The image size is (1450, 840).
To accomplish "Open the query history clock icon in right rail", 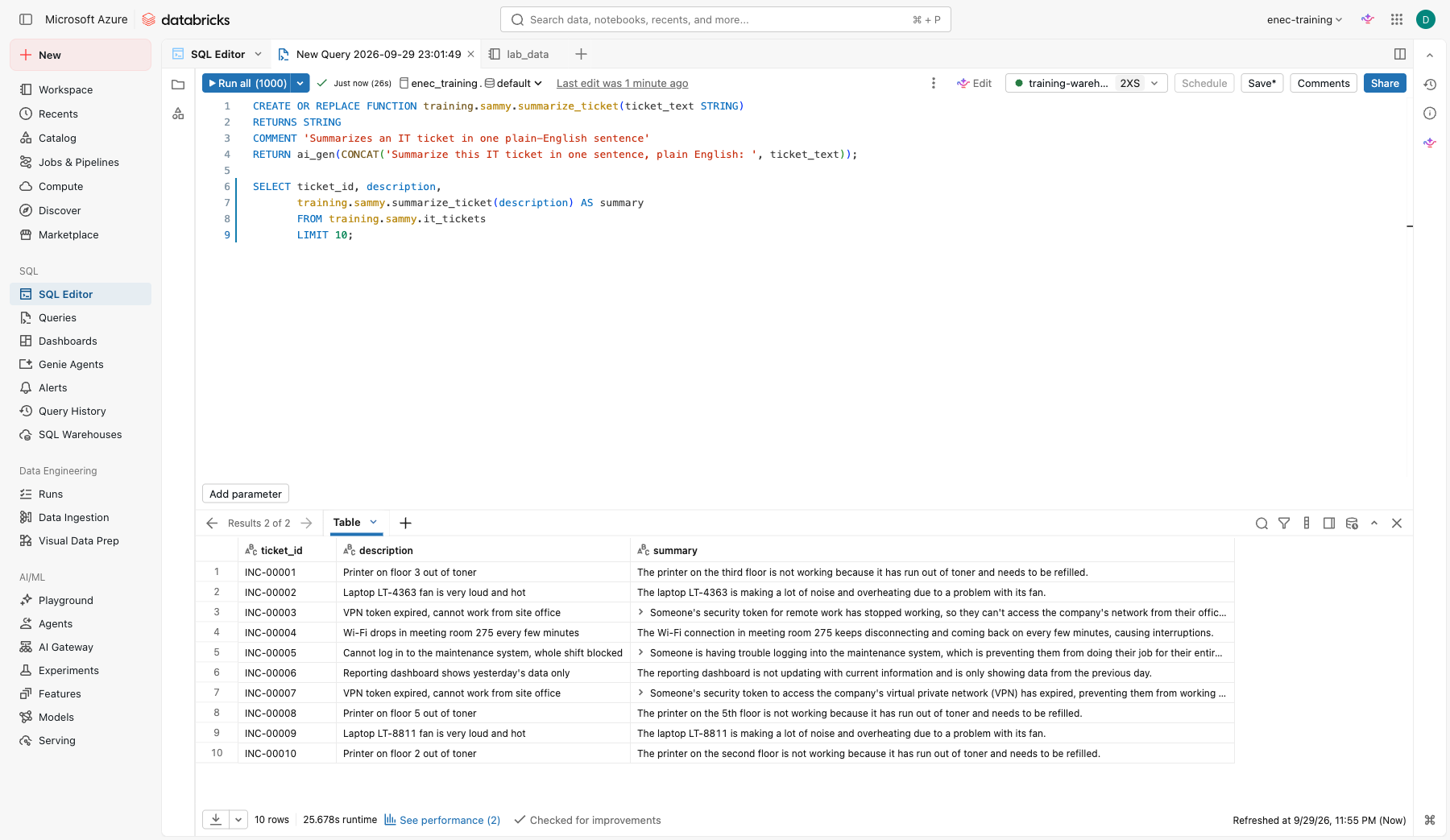I will [x=1430, y=85].
